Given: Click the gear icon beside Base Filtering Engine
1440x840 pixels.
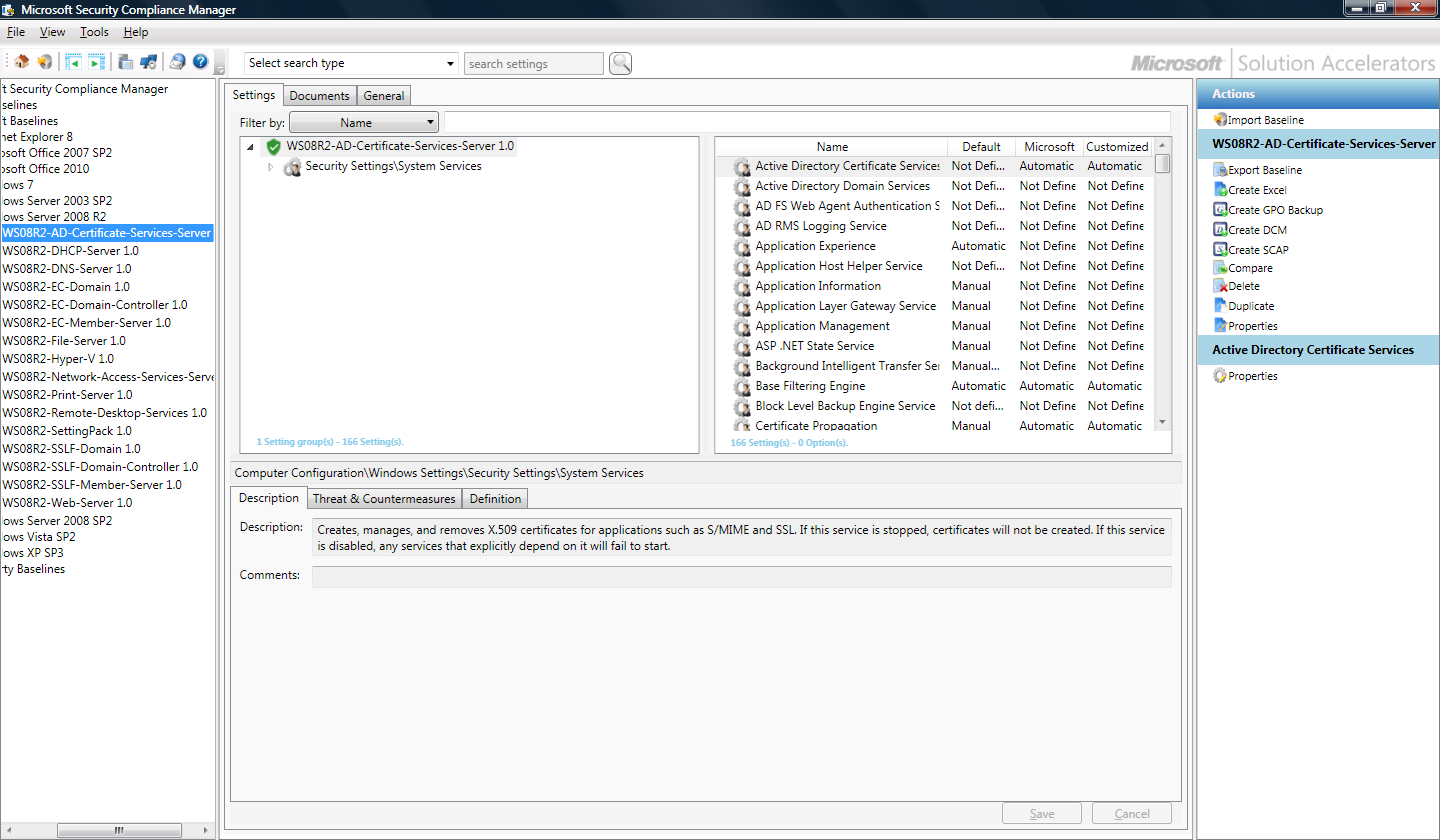Looking at the screenshot, I should (x=741, y=386).
